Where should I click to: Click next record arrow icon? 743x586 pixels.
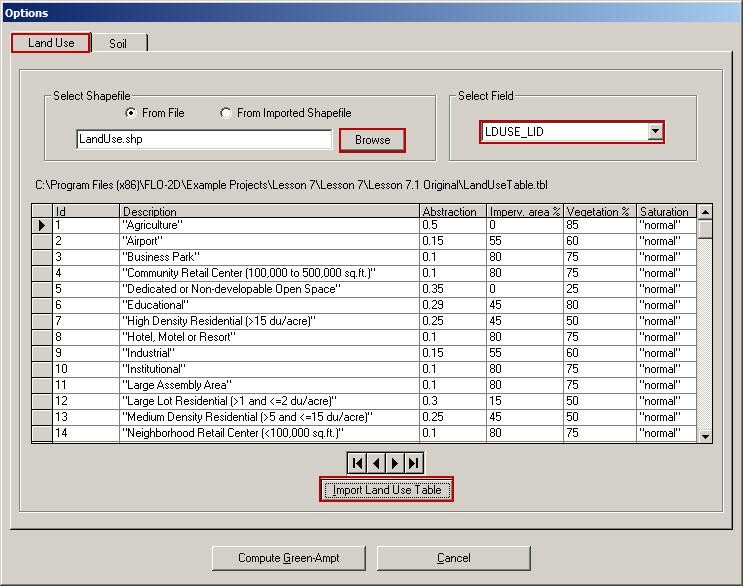click(x=395, y=463)
